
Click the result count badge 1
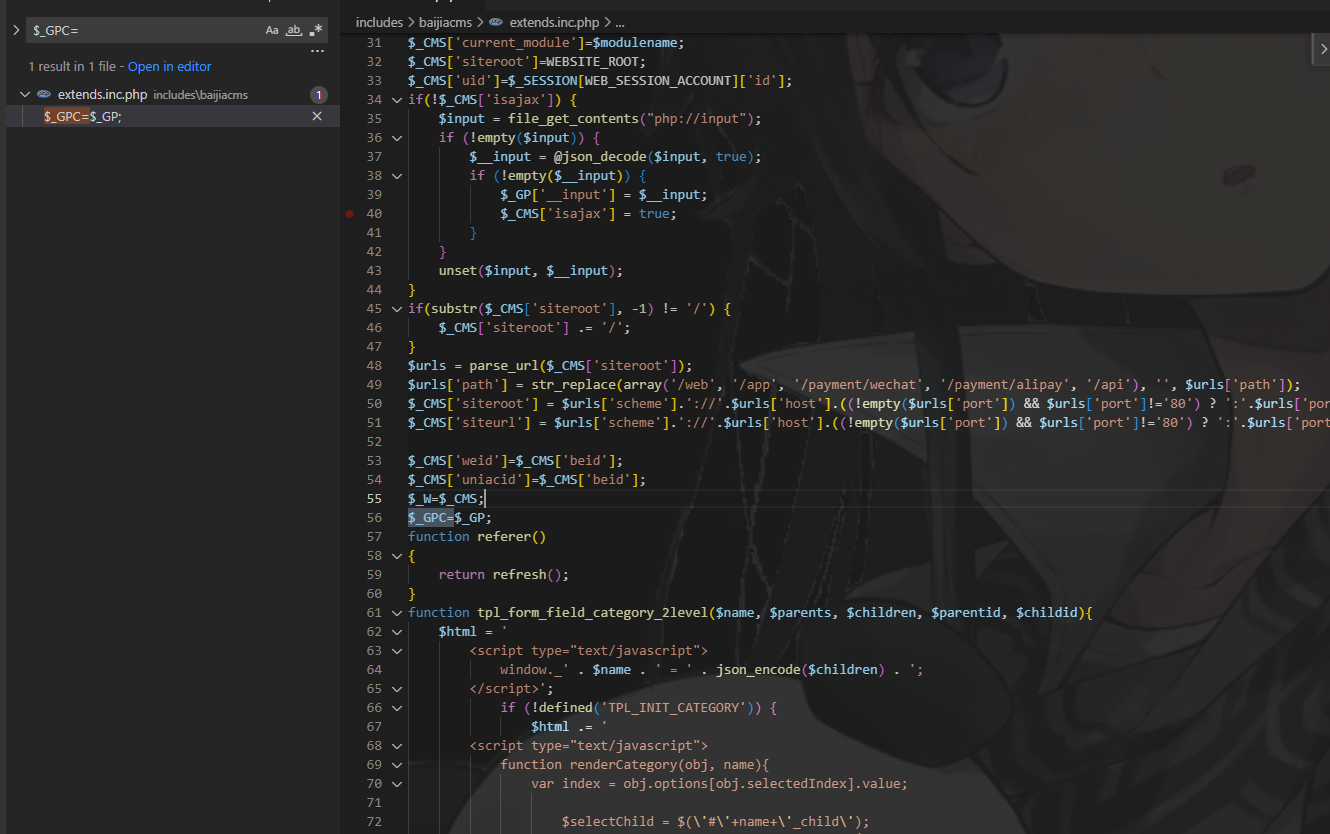pos(319,95)
